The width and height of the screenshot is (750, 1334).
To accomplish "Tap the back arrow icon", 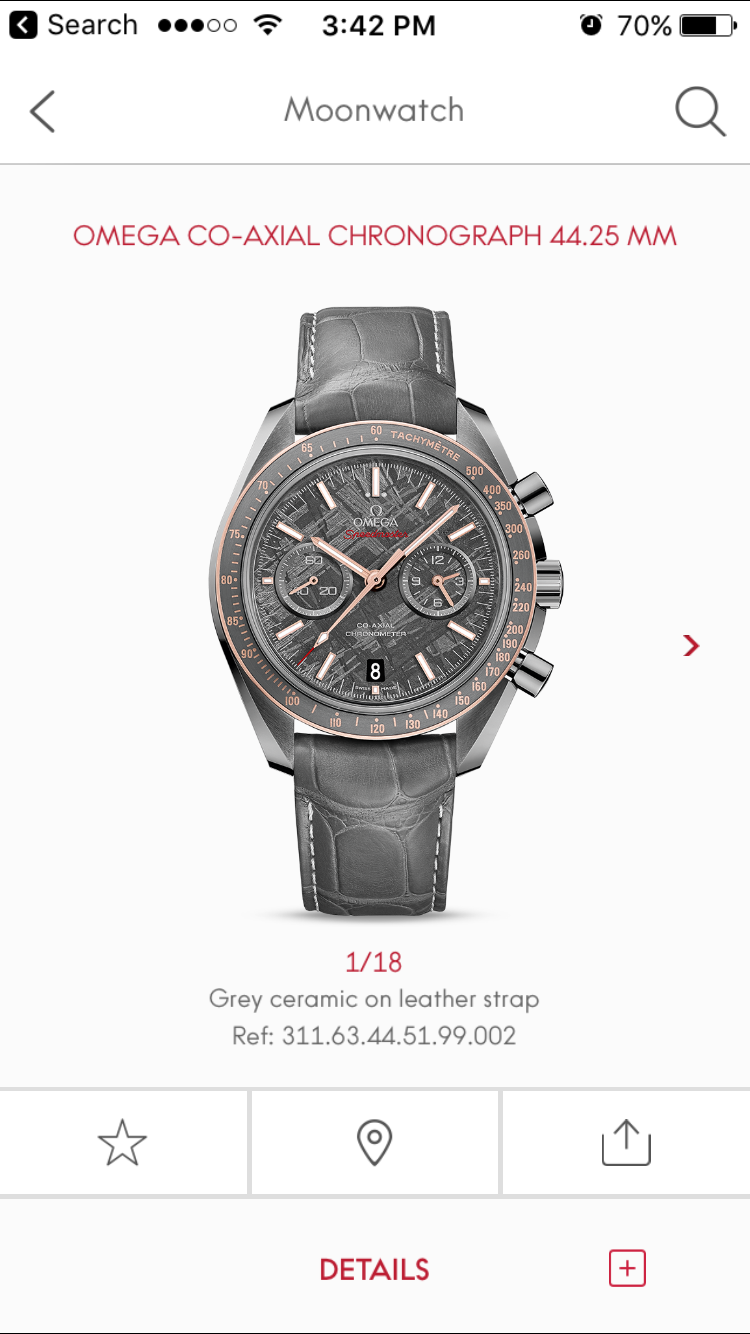I will coord(42,110).
